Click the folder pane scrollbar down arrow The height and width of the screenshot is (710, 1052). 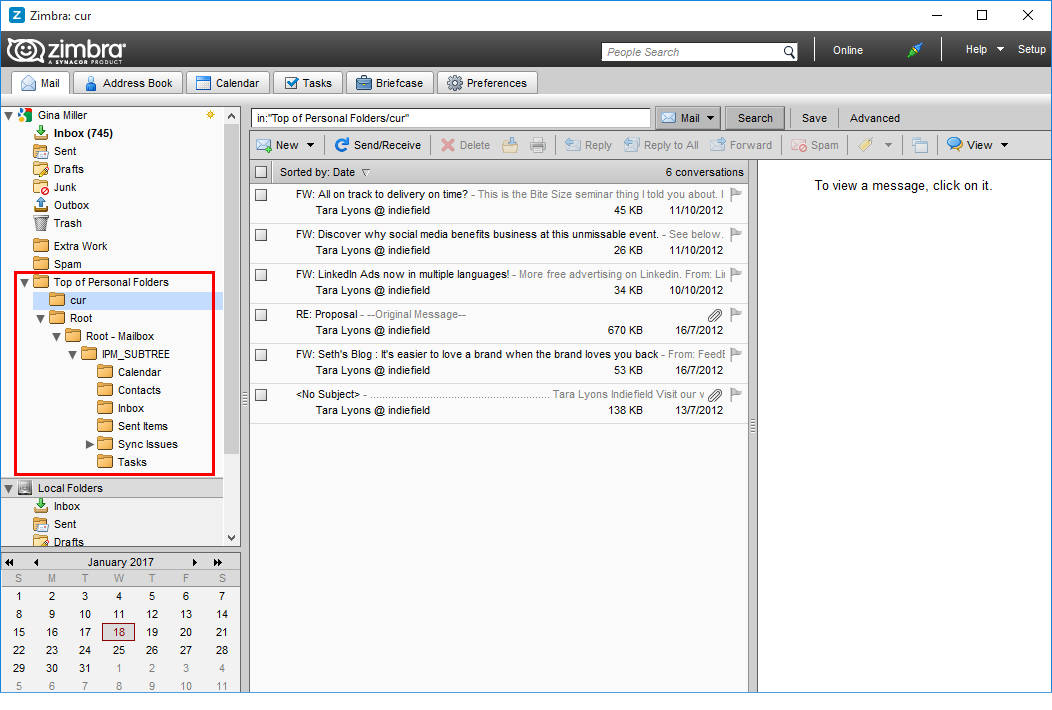click(231, 538)
